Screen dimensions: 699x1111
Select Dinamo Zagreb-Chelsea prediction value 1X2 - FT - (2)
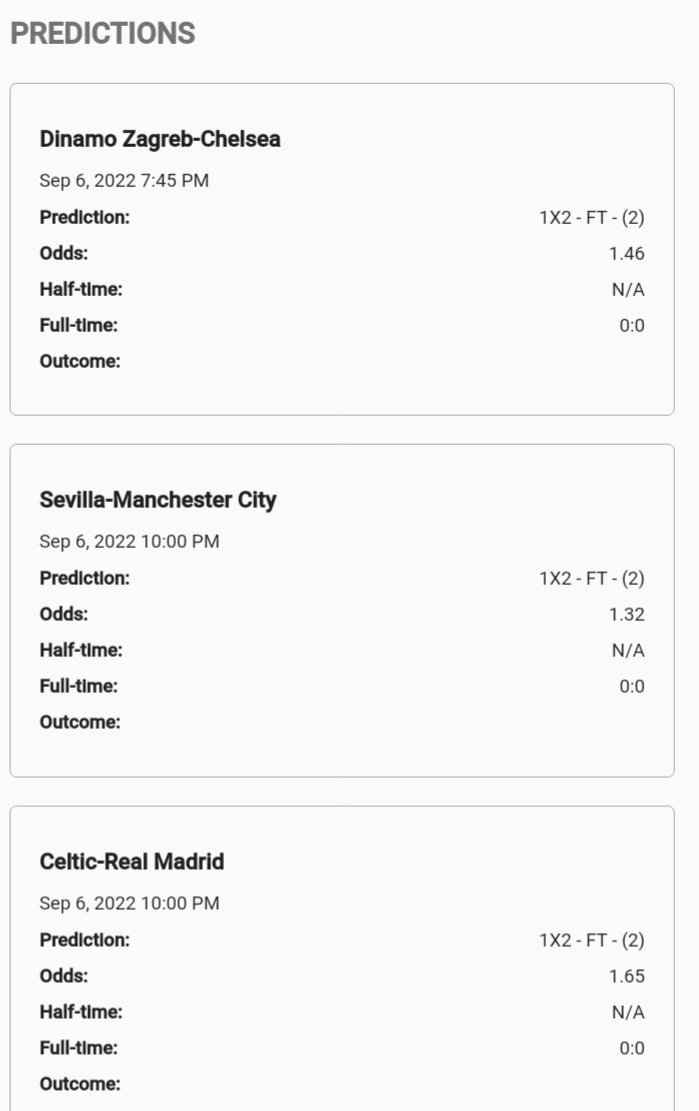tap(592, 218)
